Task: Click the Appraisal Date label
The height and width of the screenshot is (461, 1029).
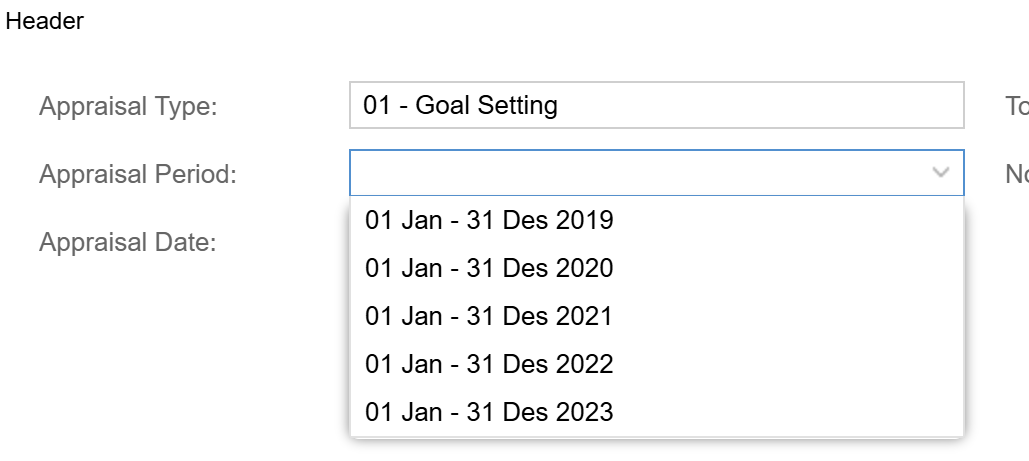Action: 127,242
